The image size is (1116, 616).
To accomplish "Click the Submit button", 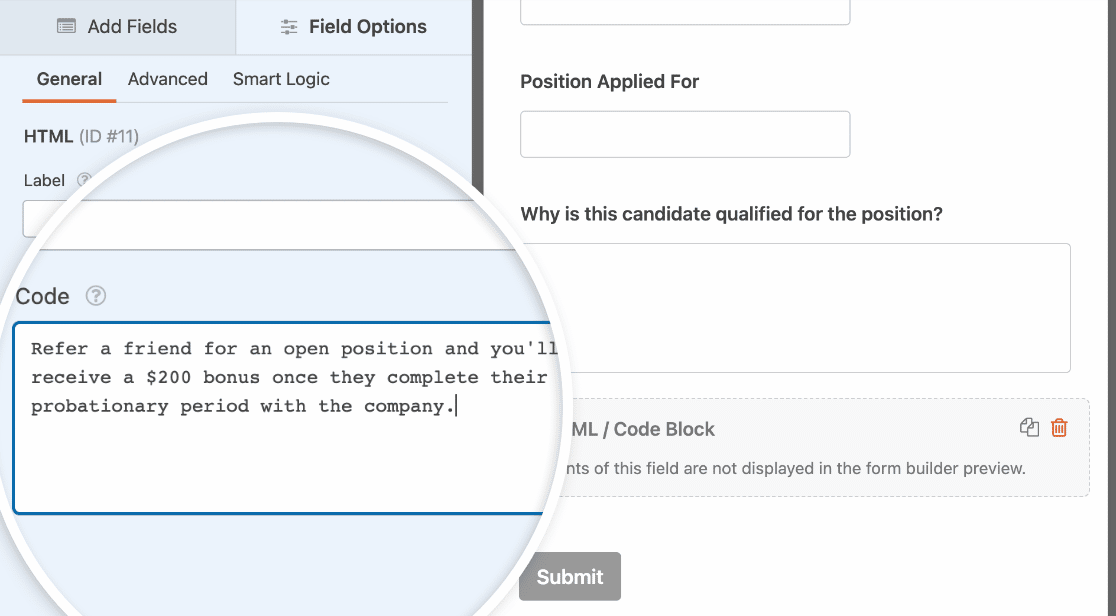I will point(569,576).
